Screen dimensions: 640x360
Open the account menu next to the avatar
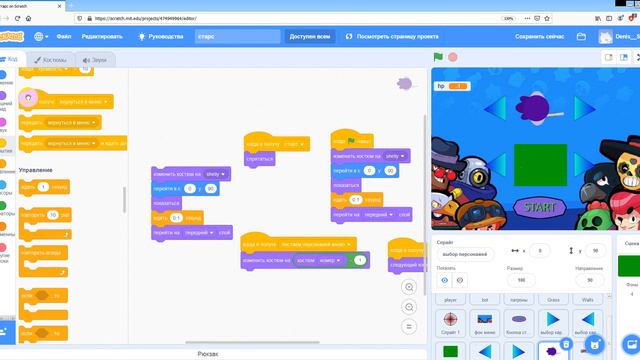pyautogui.click(x=620, y=37)
